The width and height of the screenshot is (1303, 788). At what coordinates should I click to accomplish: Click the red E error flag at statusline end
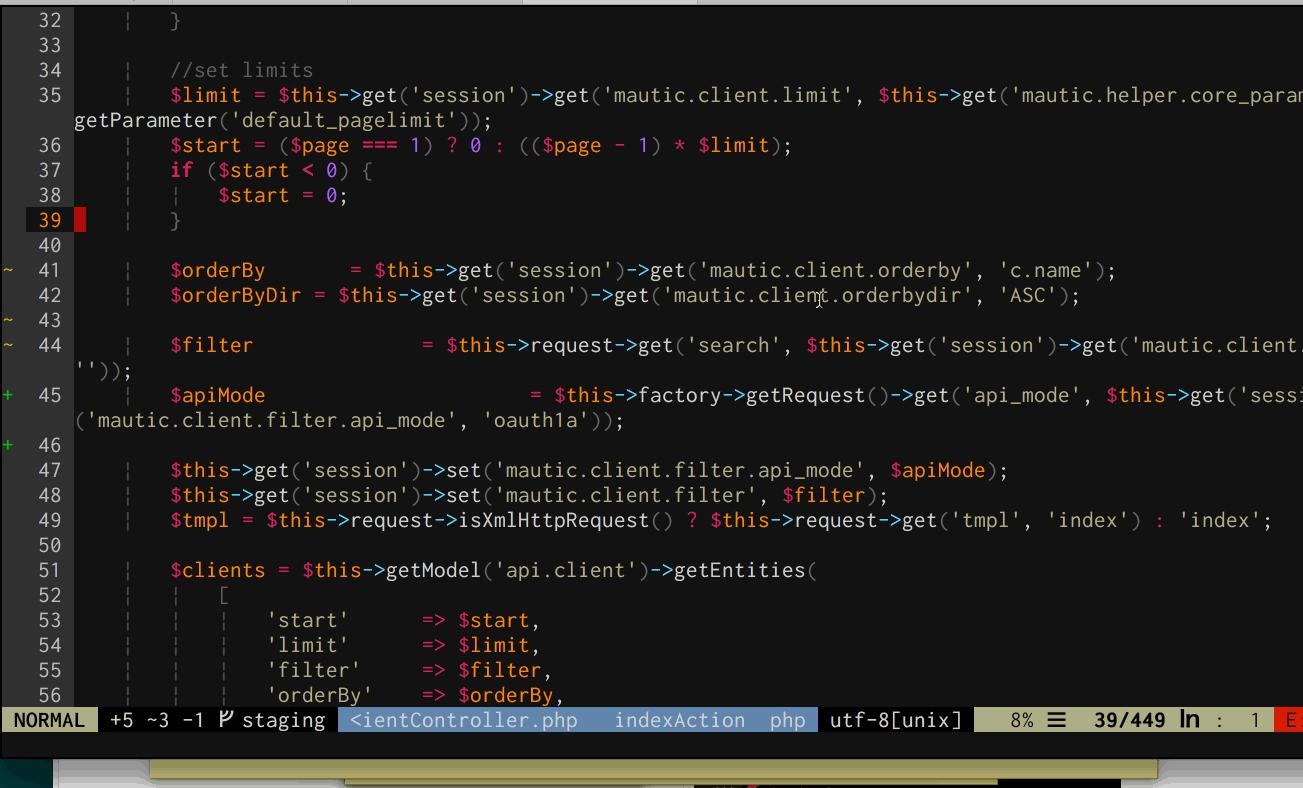[x=1293, y=719]
